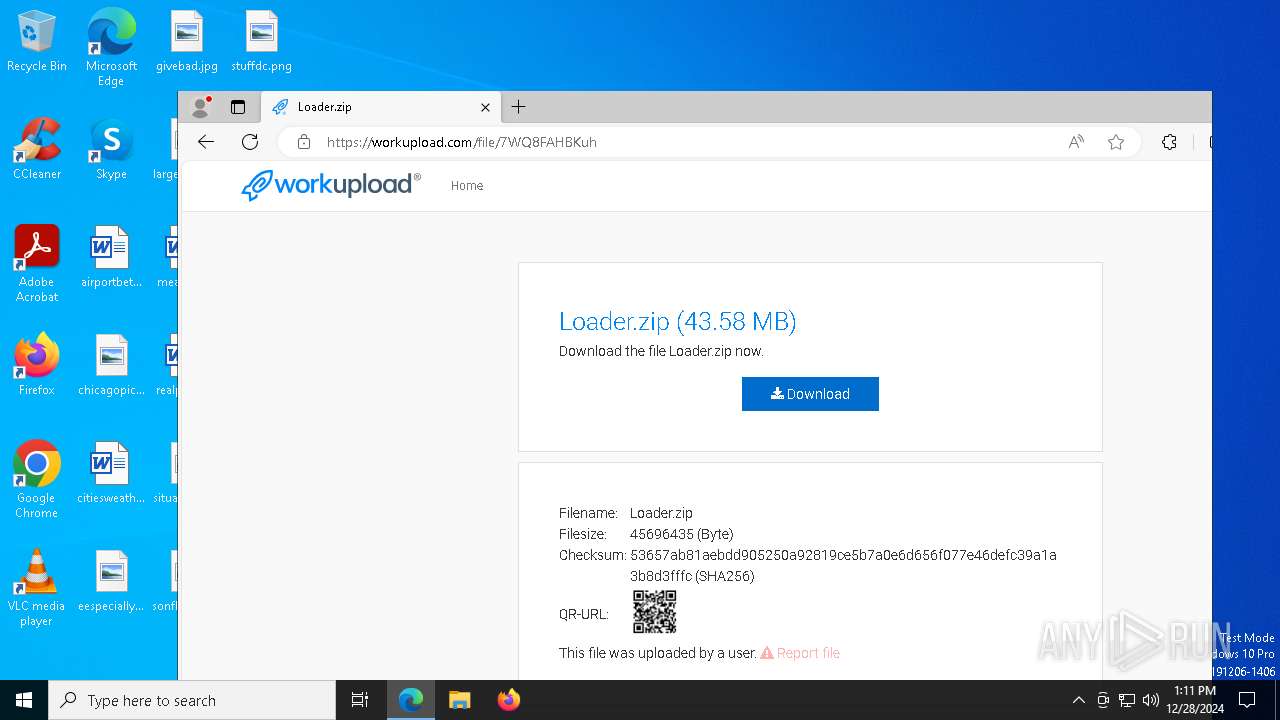Open File Explorer from the taskbar
Image resolution: width=1280 pixels, height=720 pixels.
[x=460, y=700]
